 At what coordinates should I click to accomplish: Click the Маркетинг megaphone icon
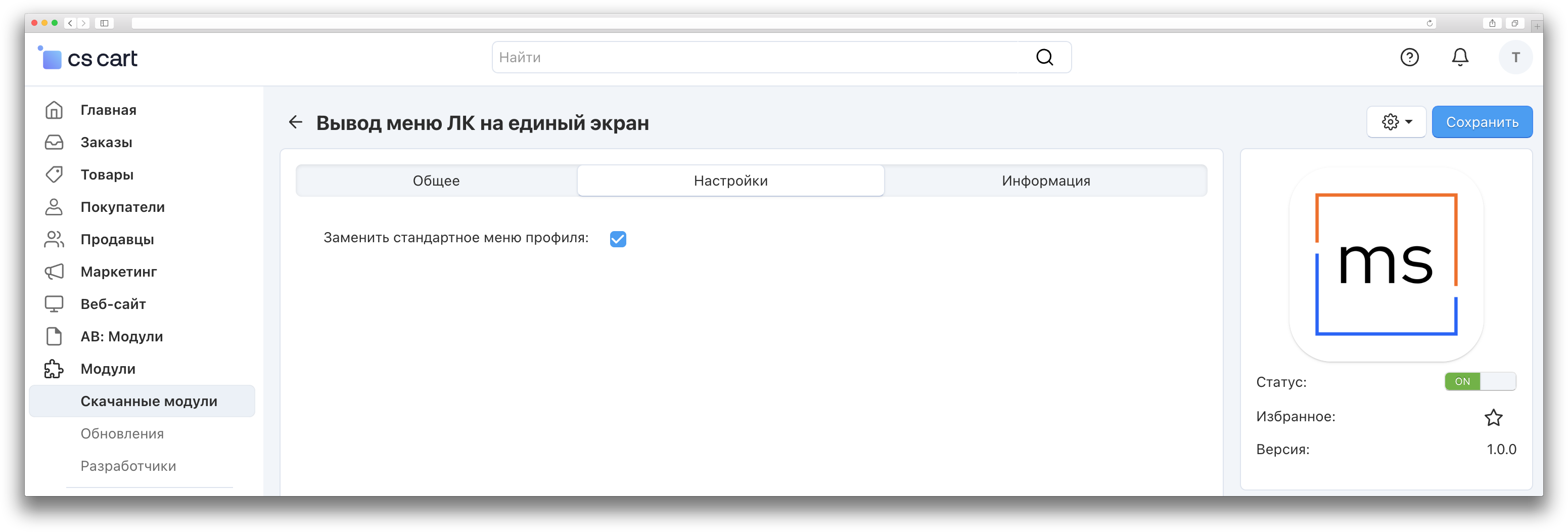coord(54,272)
